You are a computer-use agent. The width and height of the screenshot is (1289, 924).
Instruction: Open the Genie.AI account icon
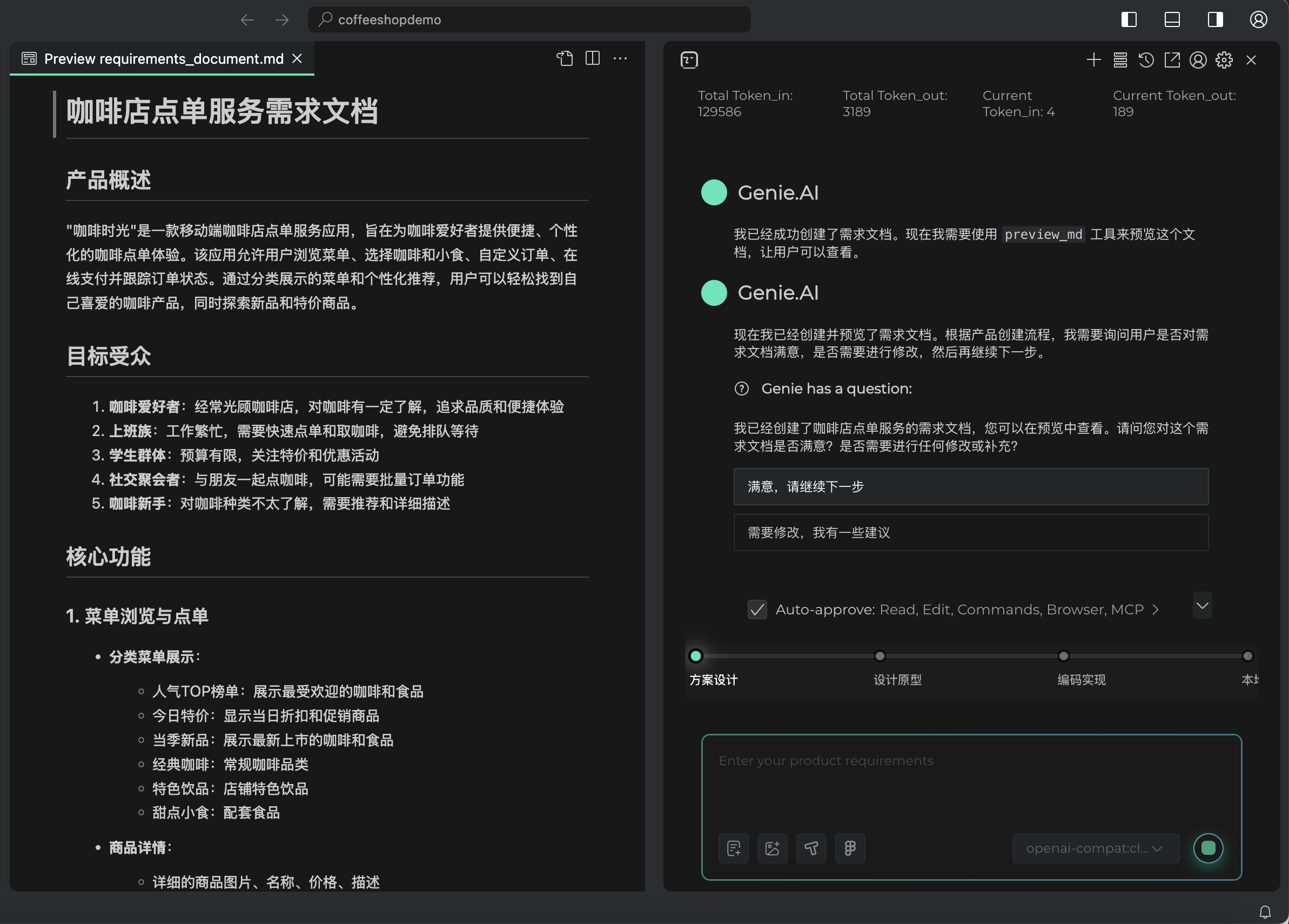coord(1198,59)
